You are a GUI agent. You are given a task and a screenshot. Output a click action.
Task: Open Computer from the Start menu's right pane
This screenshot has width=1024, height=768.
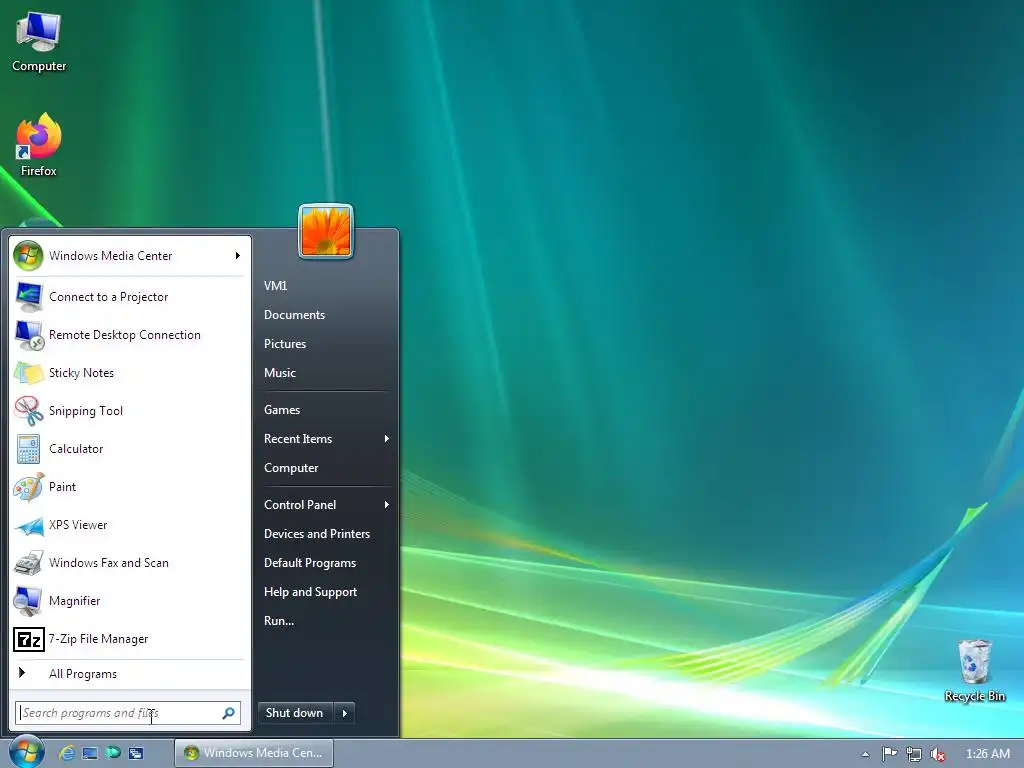[325, 468]
